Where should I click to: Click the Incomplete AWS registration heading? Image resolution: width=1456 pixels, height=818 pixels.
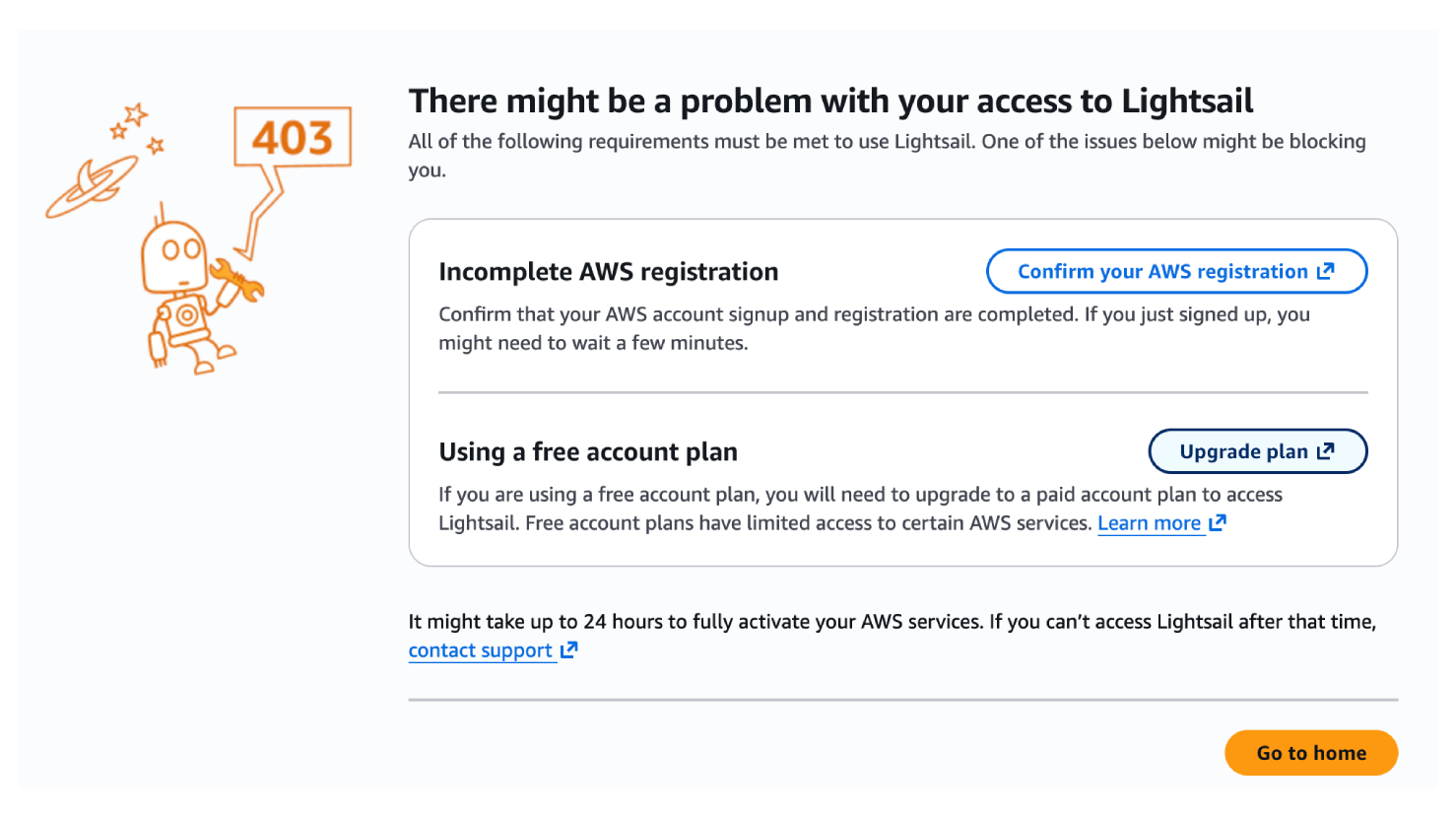(x=608, y=272)
